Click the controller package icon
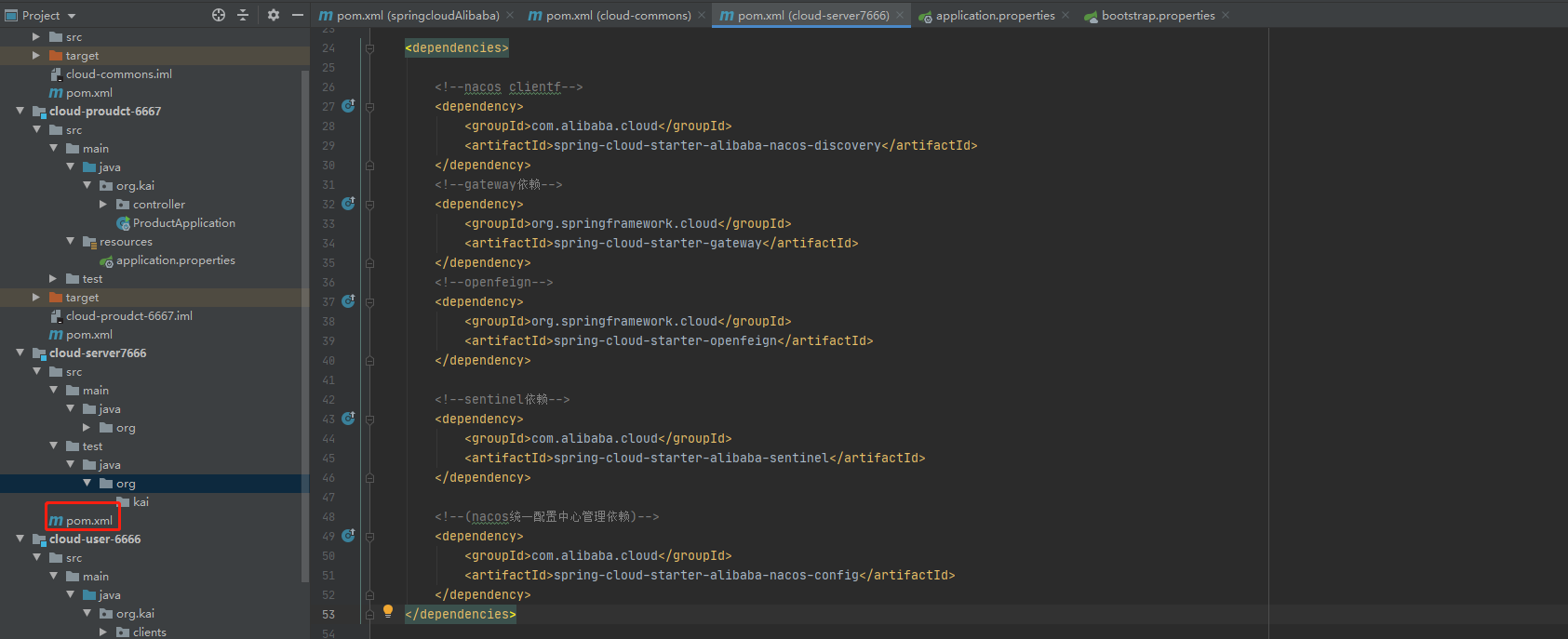Image resolution: width=1568 pixels, height=639 pixels. 123,205
